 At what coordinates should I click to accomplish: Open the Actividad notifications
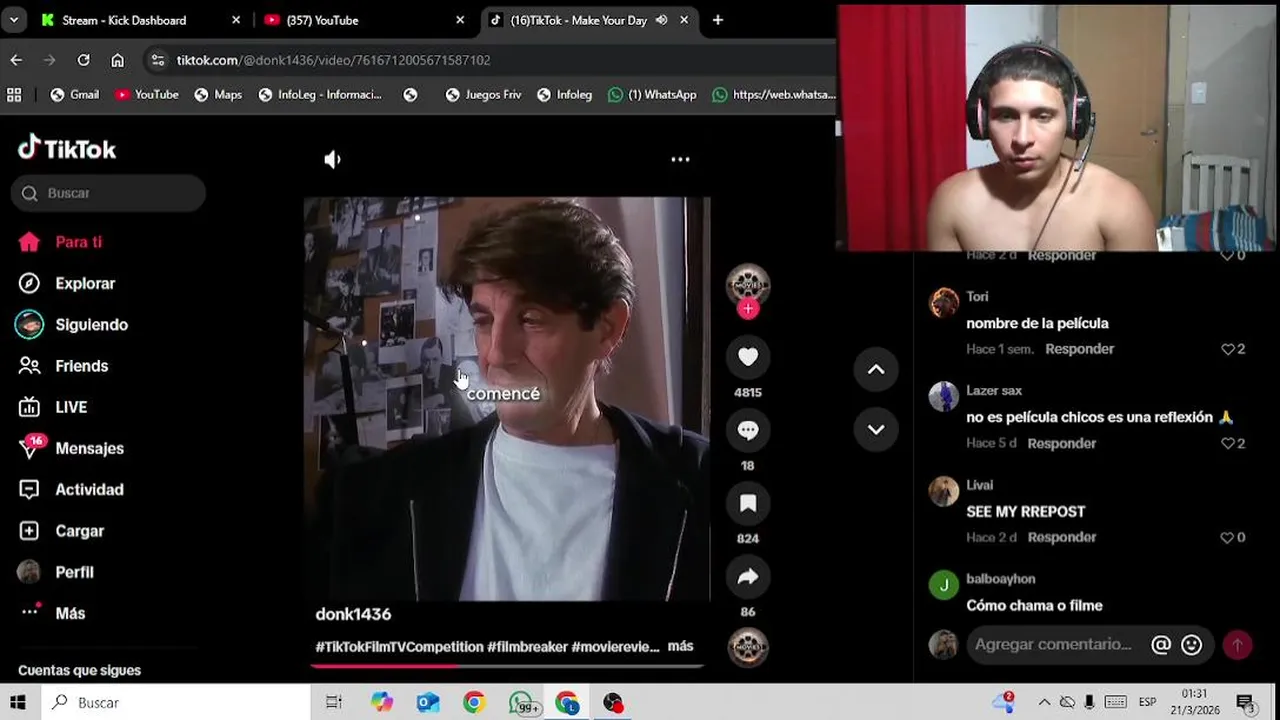point(71,489)
